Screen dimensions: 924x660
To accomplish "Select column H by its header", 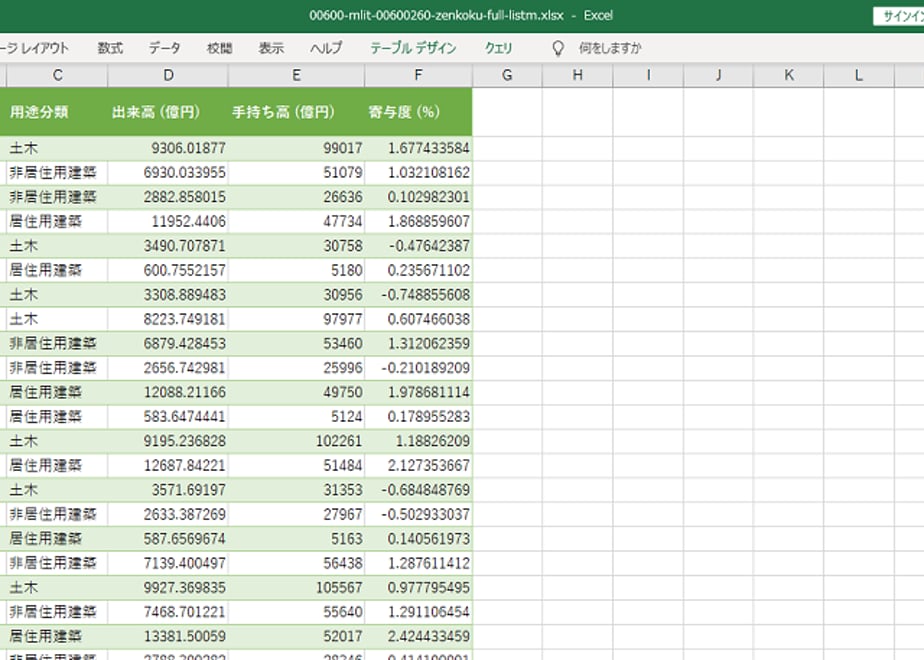I will (578, 75).
